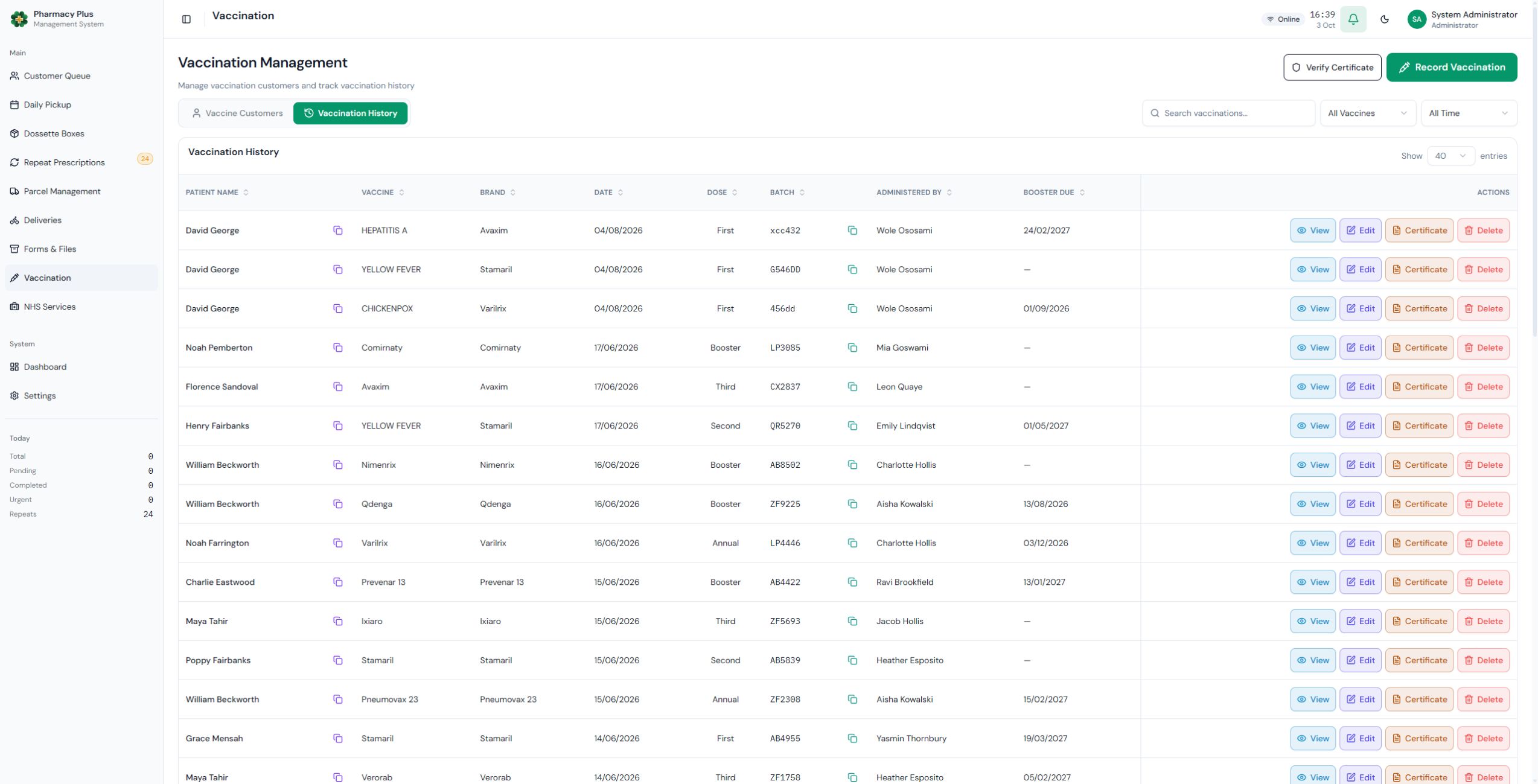Select Vaccination History tab

point(350,113)
